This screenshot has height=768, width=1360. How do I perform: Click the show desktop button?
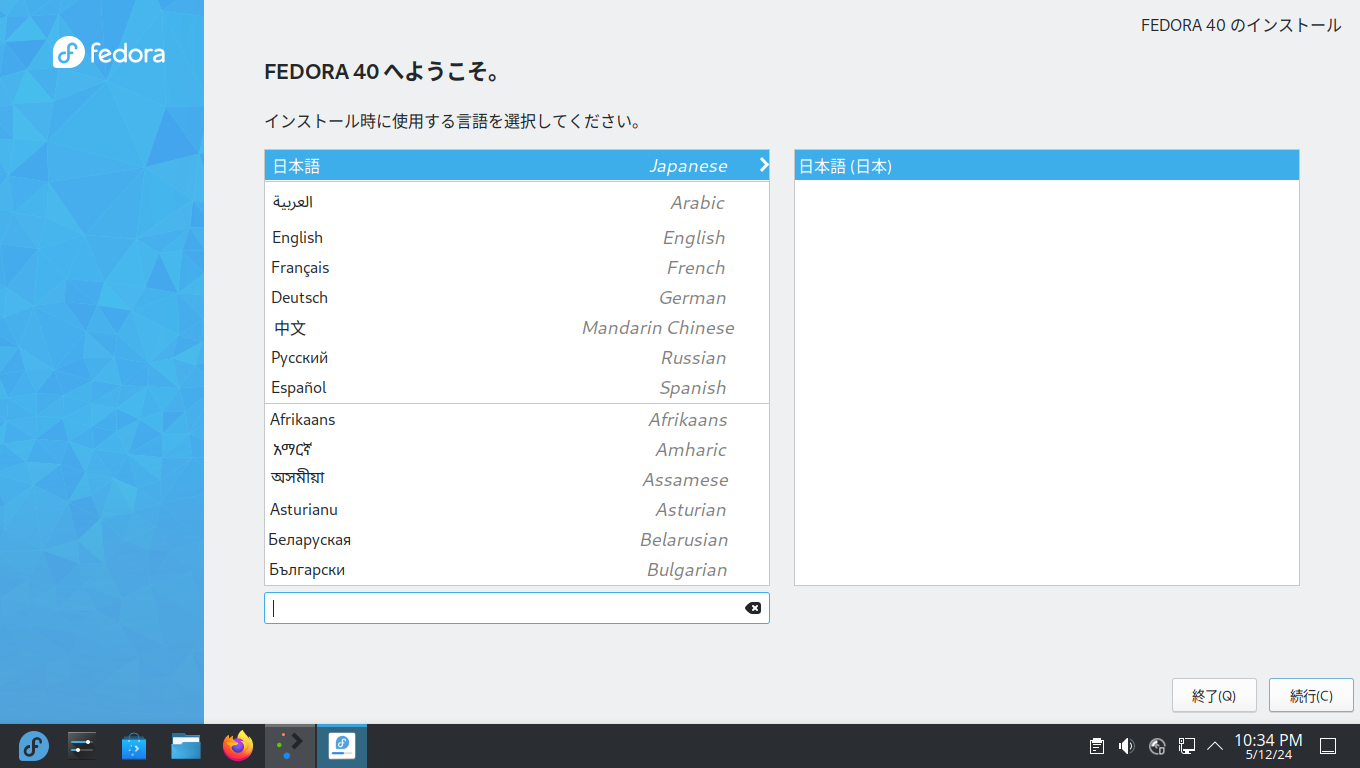tap(1328, 746)
